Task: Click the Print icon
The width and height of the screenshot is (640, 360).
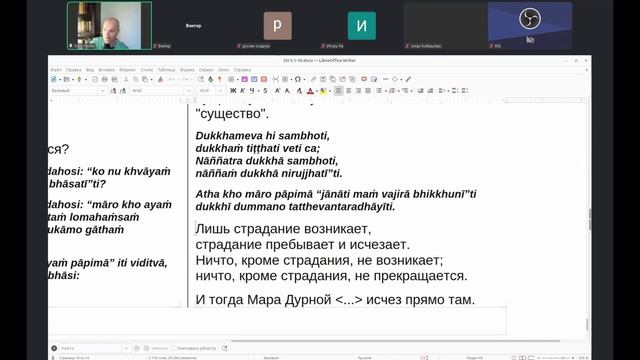Action: (x=104, y=79)
